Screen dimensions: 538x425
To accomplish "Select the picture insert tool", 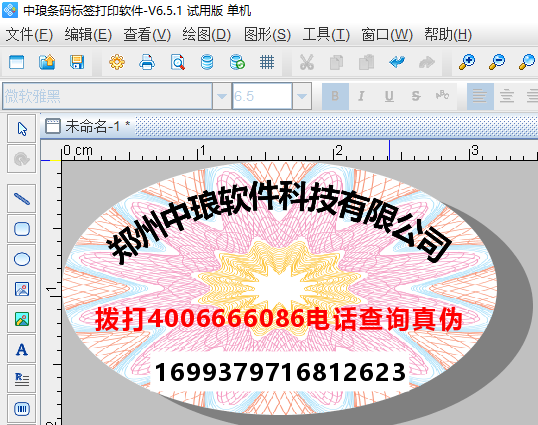I will coord(22,319).
